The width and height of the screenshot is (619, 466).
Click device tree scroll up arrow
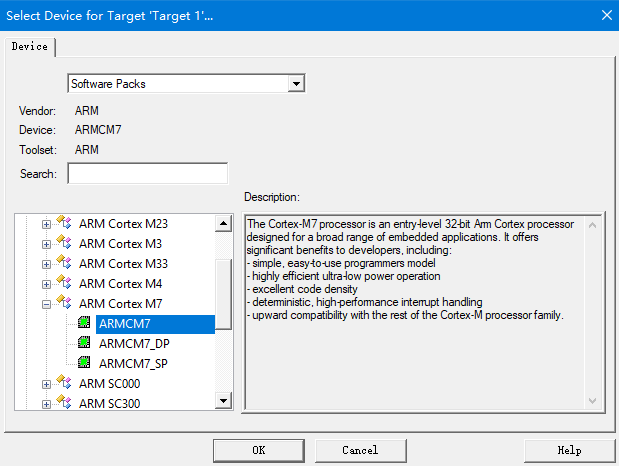click(223, 224)
